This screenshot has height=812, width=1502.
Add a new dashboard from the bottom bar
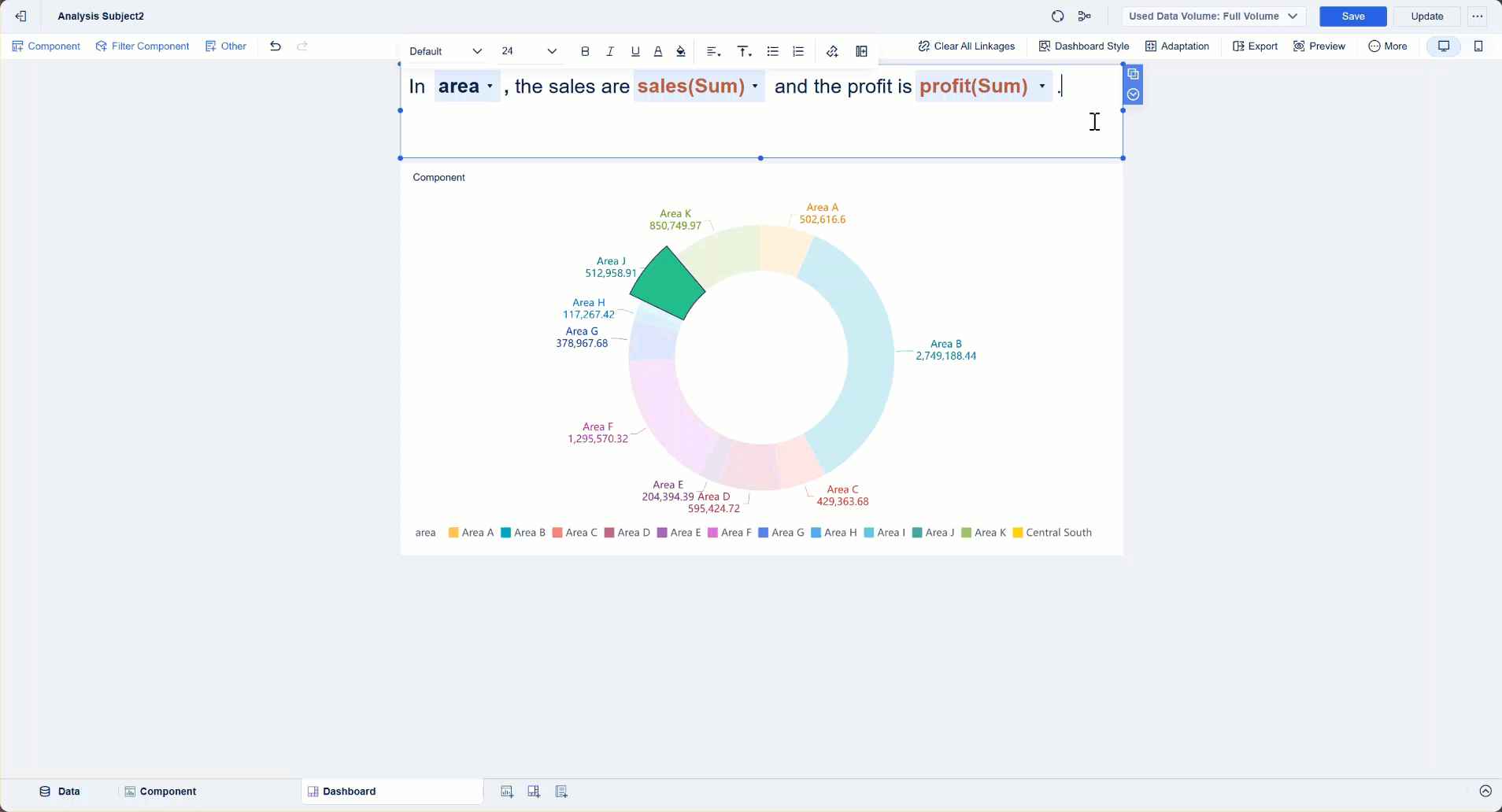click(534, 792)
